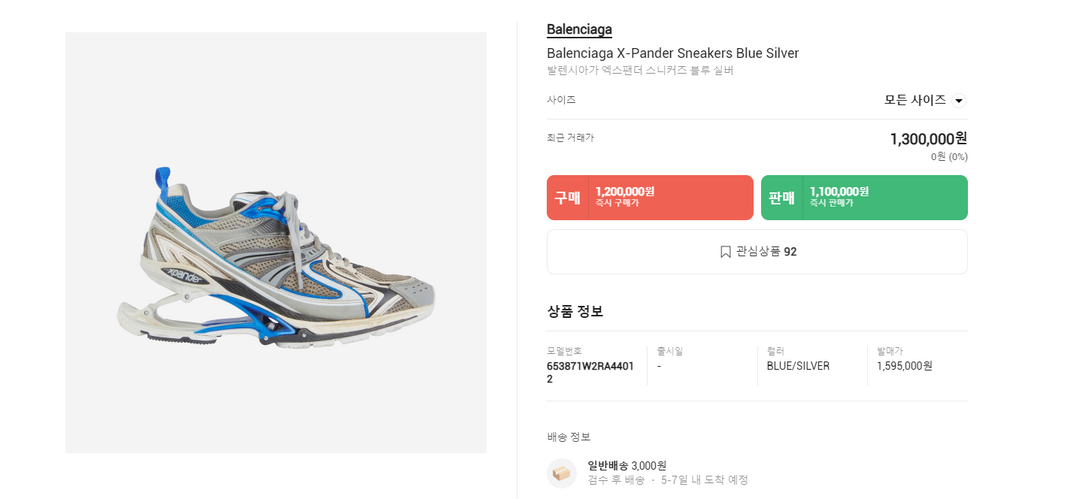Click the 상품 정보 section heading
1080x499 pixels.
(575, 311)
